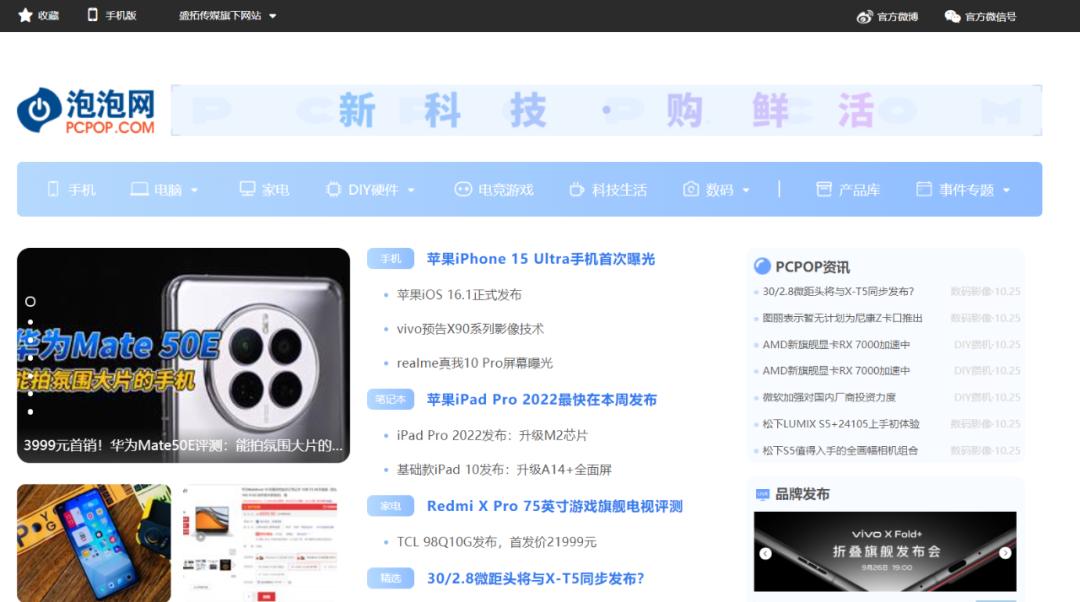Go to next slide in vivo X Fold+ banner

click(x=1005, y=553)
